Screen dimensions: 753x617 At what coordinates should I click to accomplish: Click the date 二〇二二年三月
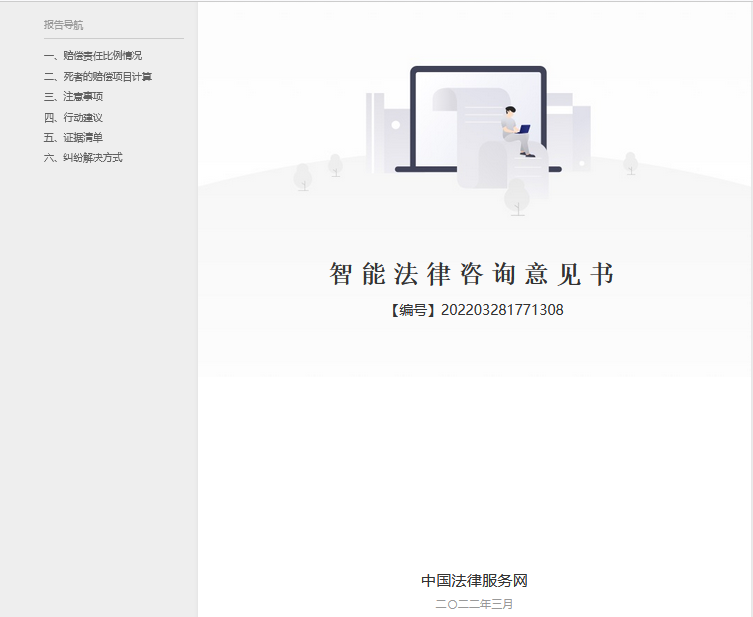[x=474, y=604]
